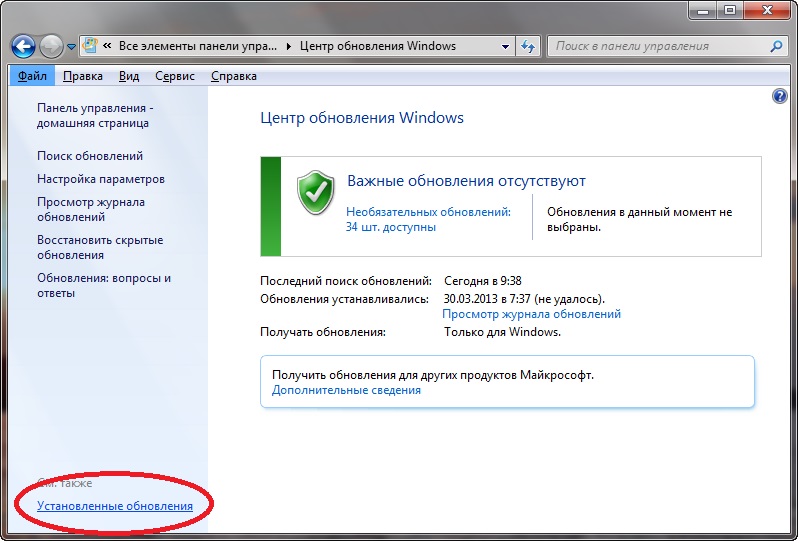800x543 pixels.
Task: Open Настройка параметров in the sidebar
Action: (101, 179)
